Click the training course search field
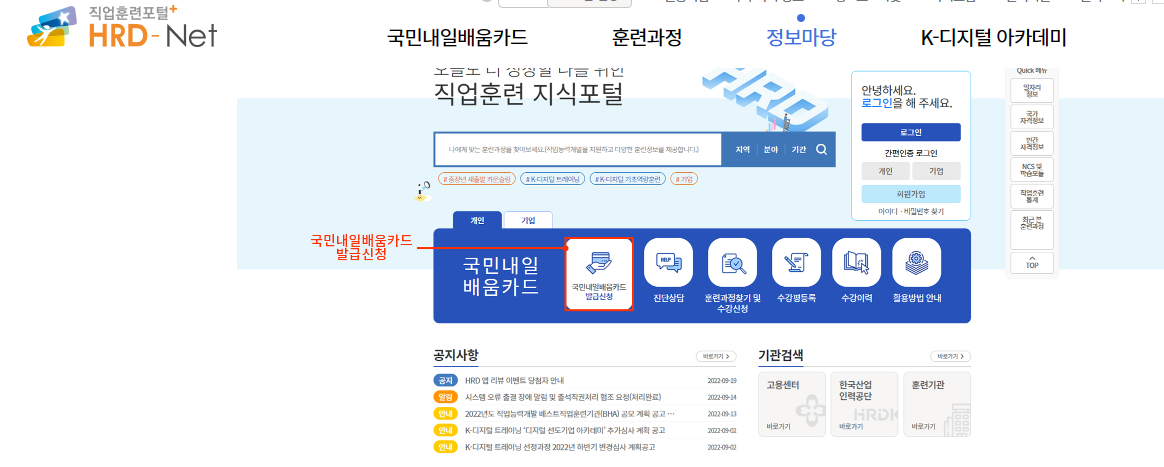This screenshot has width=1164, height=467. tap(578, 149)
